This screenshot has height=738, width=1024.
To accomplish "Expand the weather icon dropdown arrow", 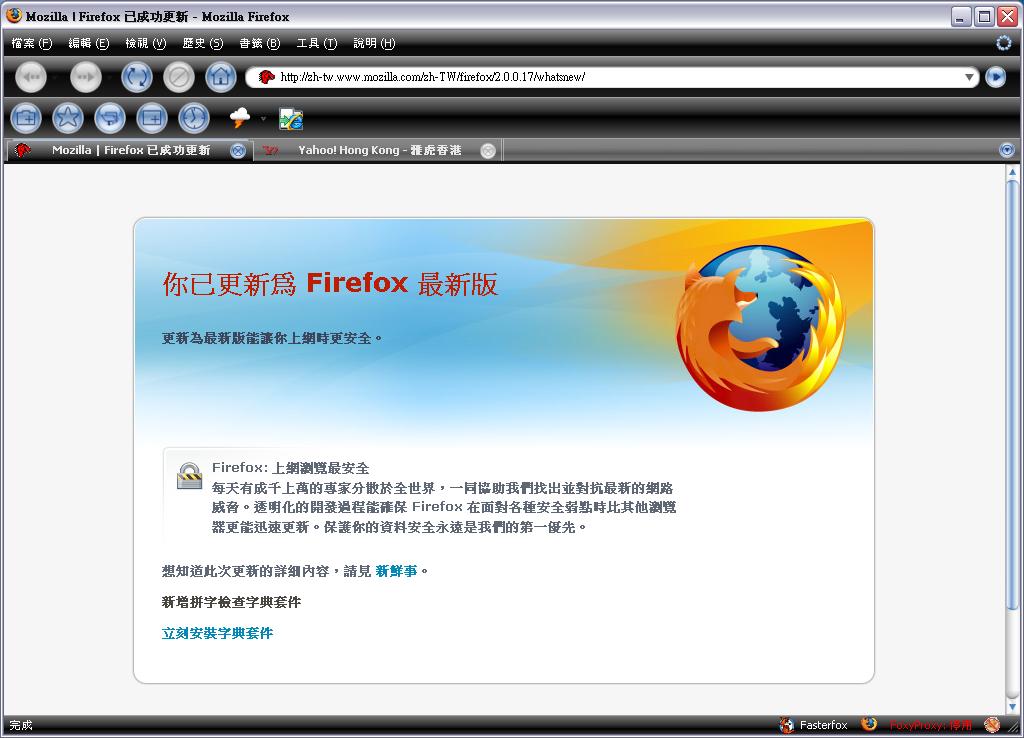I will [263, 118].
